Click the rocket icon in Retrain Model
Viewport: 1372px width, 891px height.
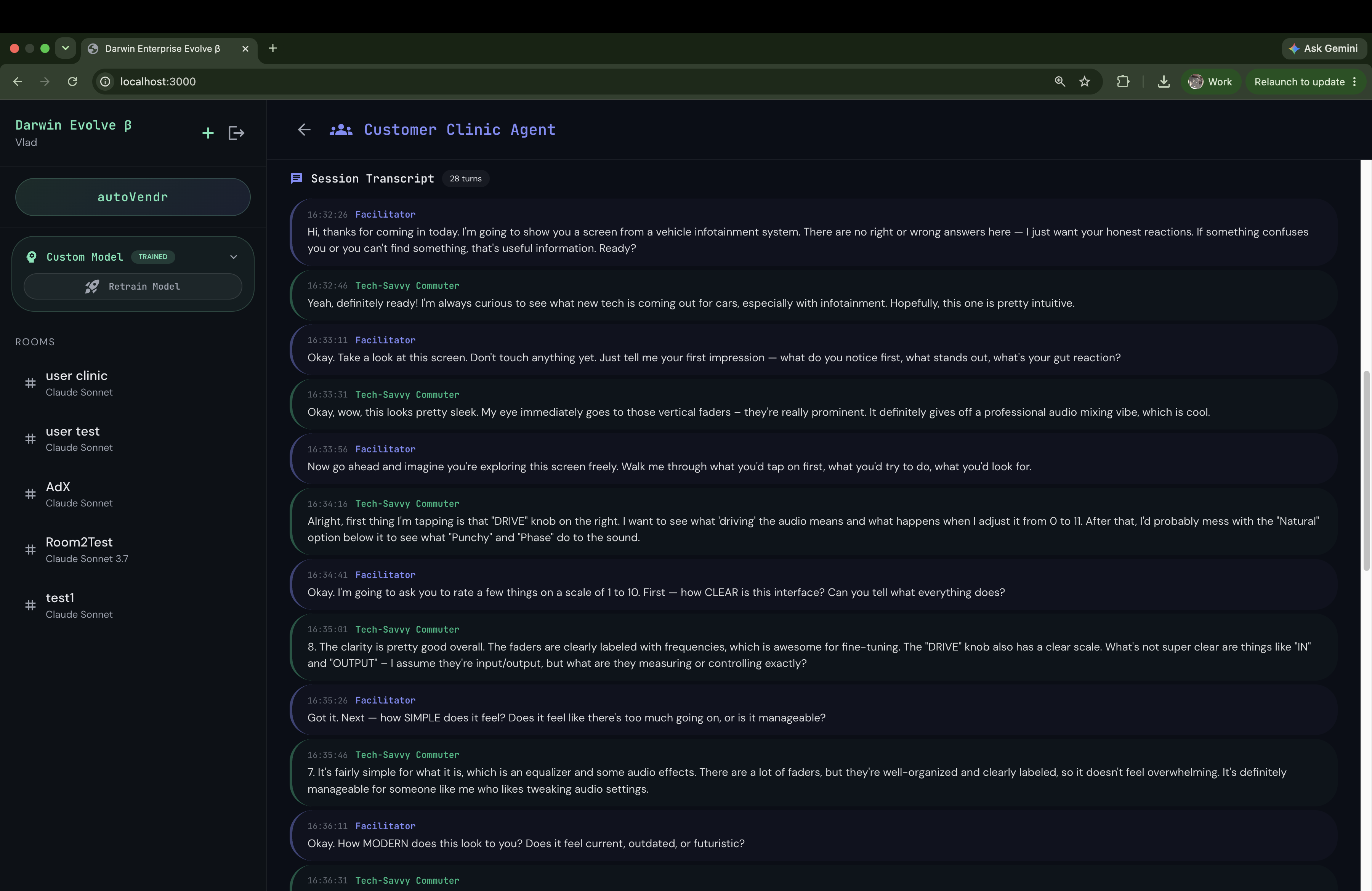pyautogui.click(x=92, y=287)
